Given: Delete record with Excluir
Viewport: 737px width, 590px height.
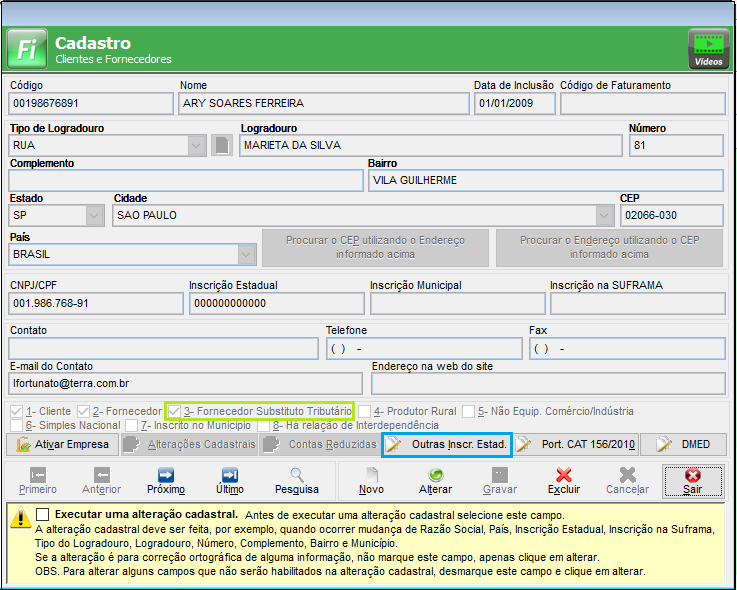Looking at the screenshot, I should [x=564, y=481].
